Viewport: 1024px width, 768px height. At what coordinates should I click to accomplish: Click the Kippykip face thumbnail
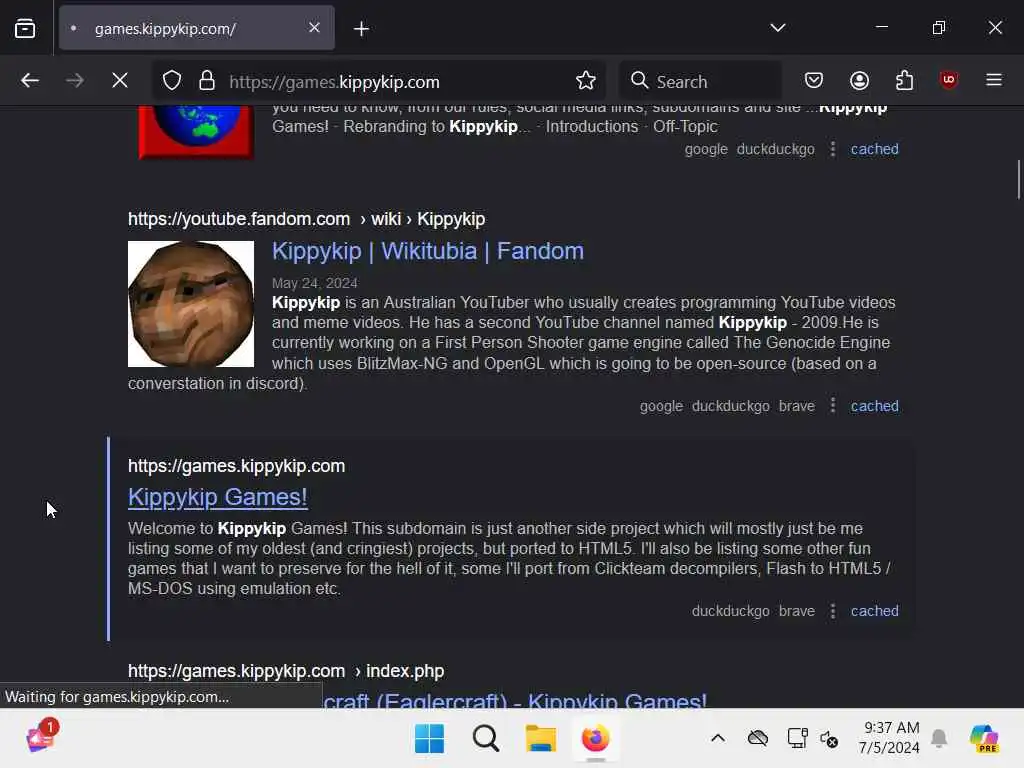click(x=191, y=304)
